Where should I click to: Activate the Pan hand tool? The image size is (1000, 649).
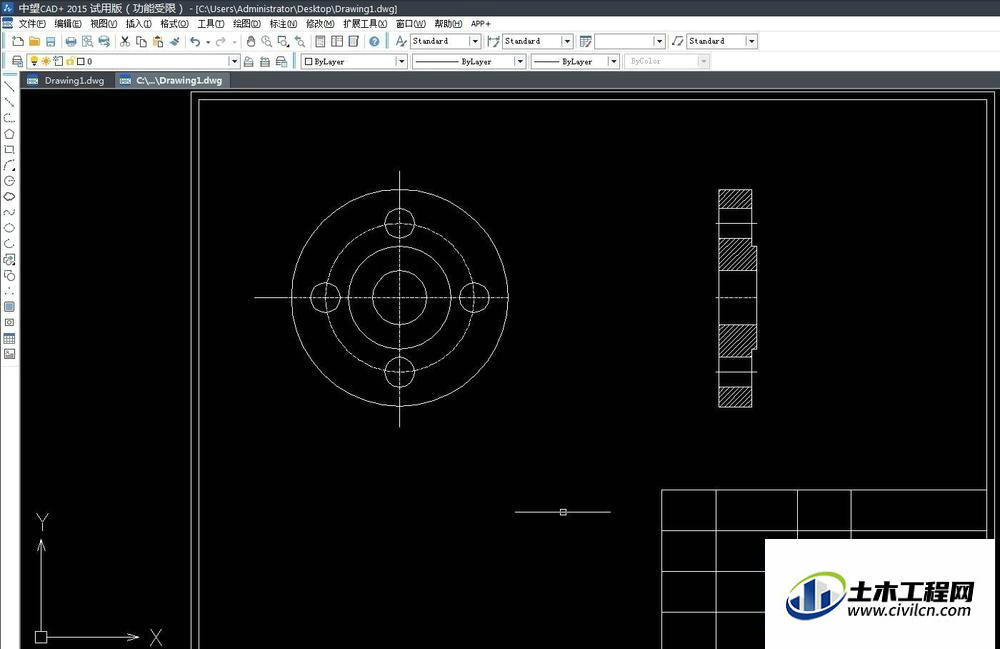pos(251,41)
